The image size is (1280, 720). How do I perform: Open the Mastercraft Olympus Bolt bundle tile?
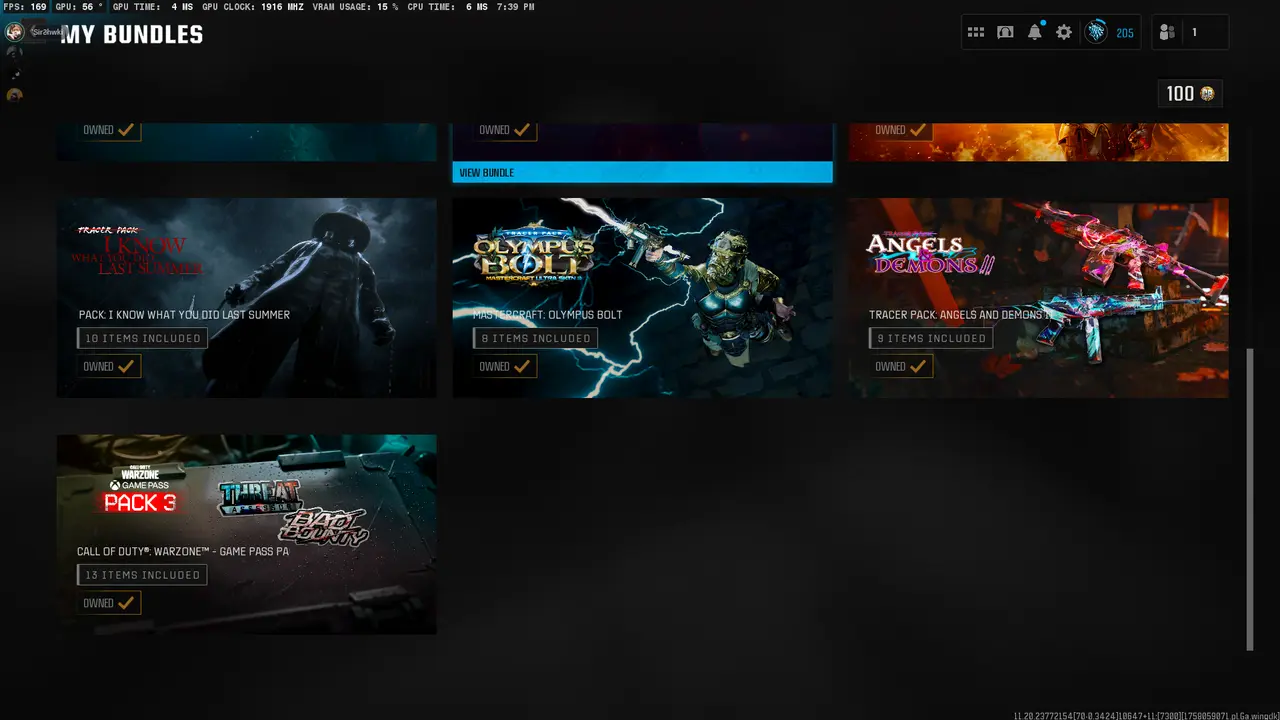[x=642, y=270]
